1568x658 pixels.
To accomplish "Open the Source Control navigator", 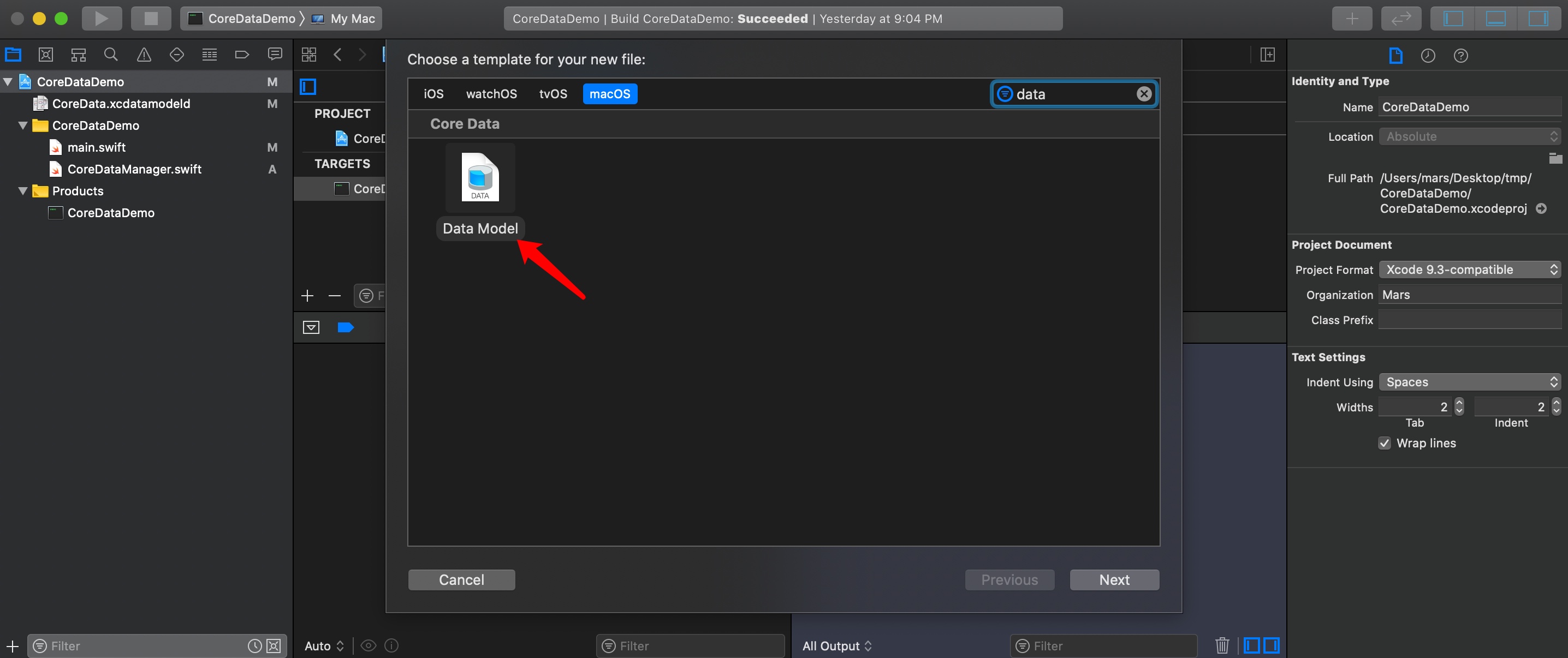I will coord(46,55).
